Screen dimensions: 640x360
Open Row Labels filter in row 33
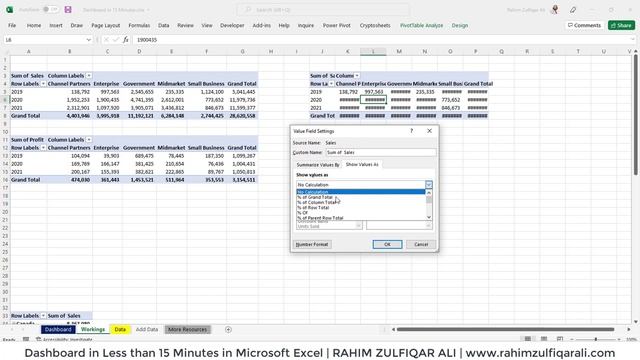43,316
